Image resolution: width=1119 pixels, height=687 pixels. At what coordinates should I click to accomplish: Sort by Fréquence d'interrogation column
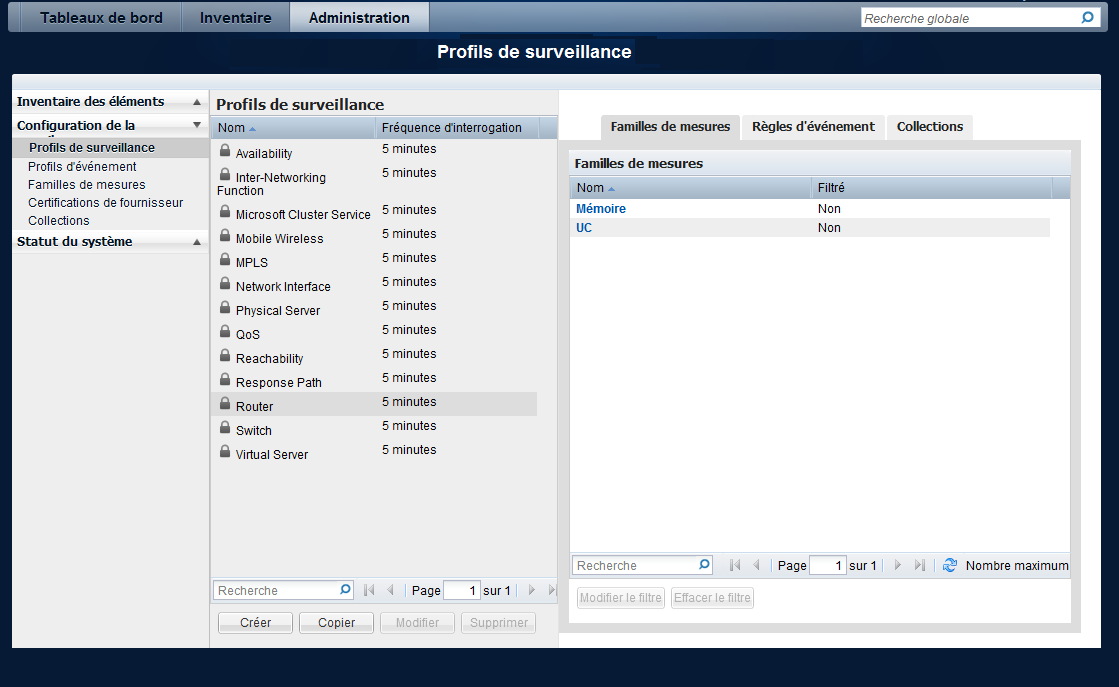tap(457, 128)
